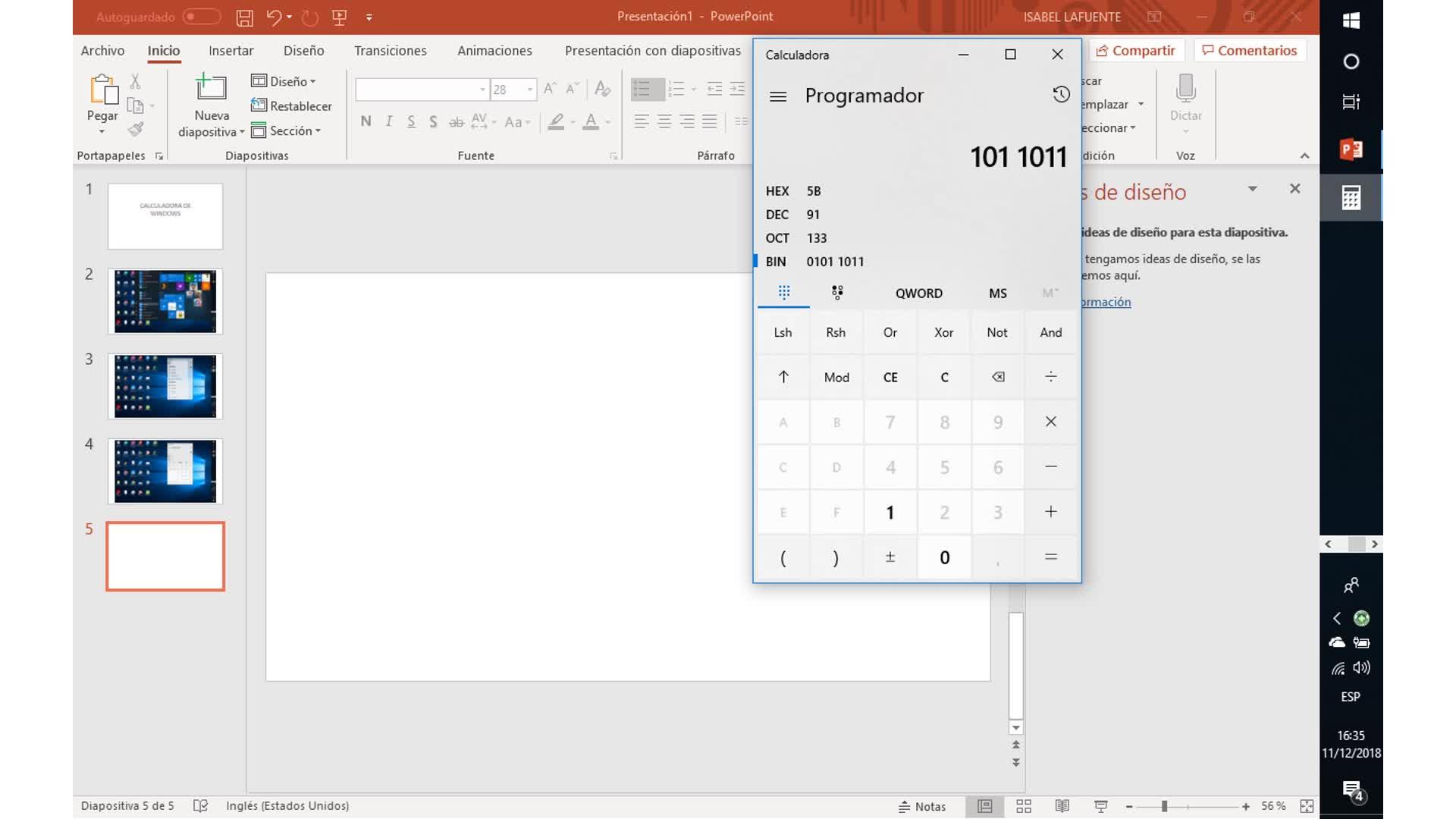Viewport: 1456px width, 819px height.
Task: Switch to bit toggling keypad
Action: (x=837, y=293)
